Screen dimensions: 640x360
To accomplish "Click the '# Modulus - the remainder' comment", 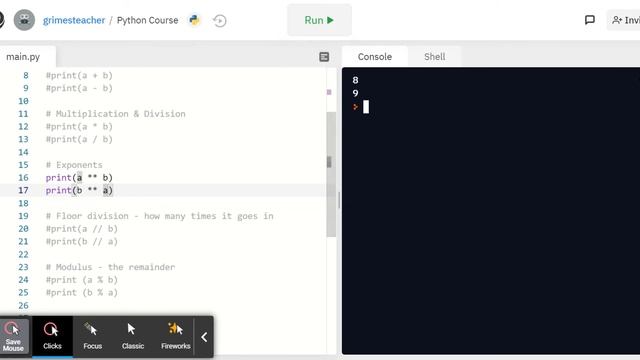I will tap(110, 267).
